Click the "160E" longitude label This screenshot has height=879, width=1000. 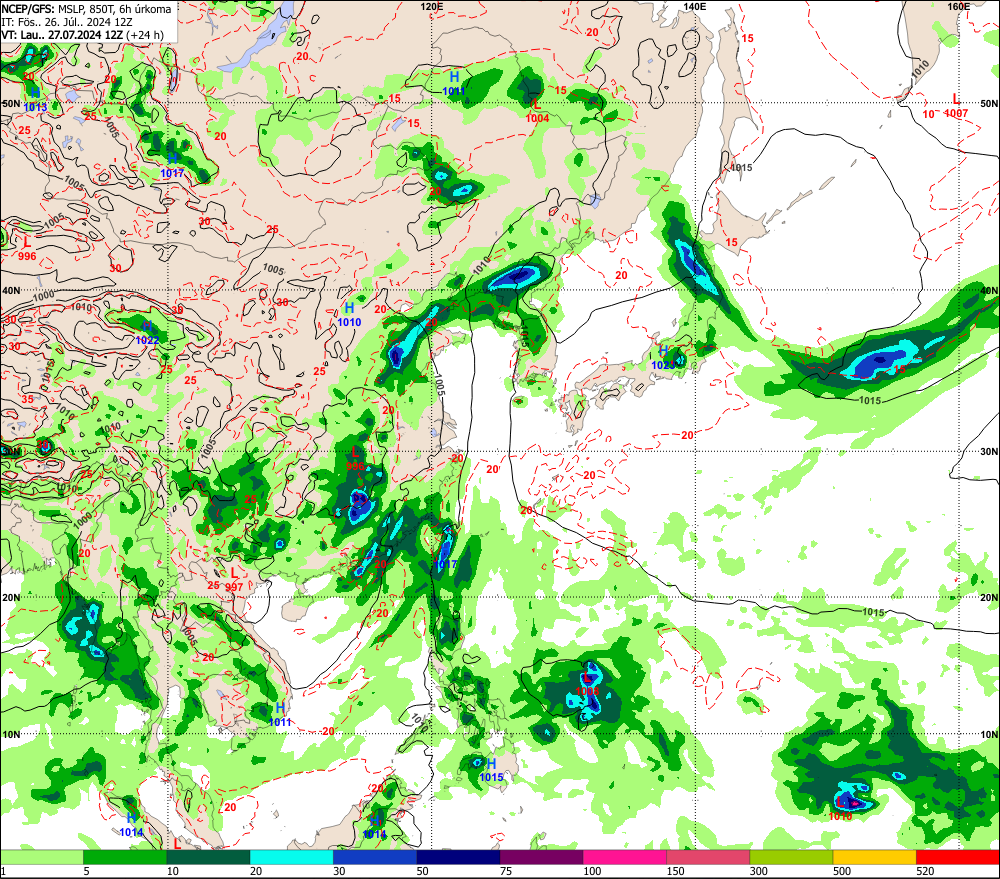click(959, 6)
